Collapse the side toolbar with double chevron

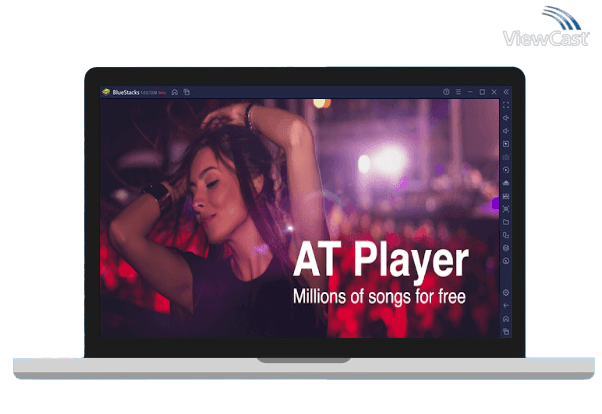506,92
